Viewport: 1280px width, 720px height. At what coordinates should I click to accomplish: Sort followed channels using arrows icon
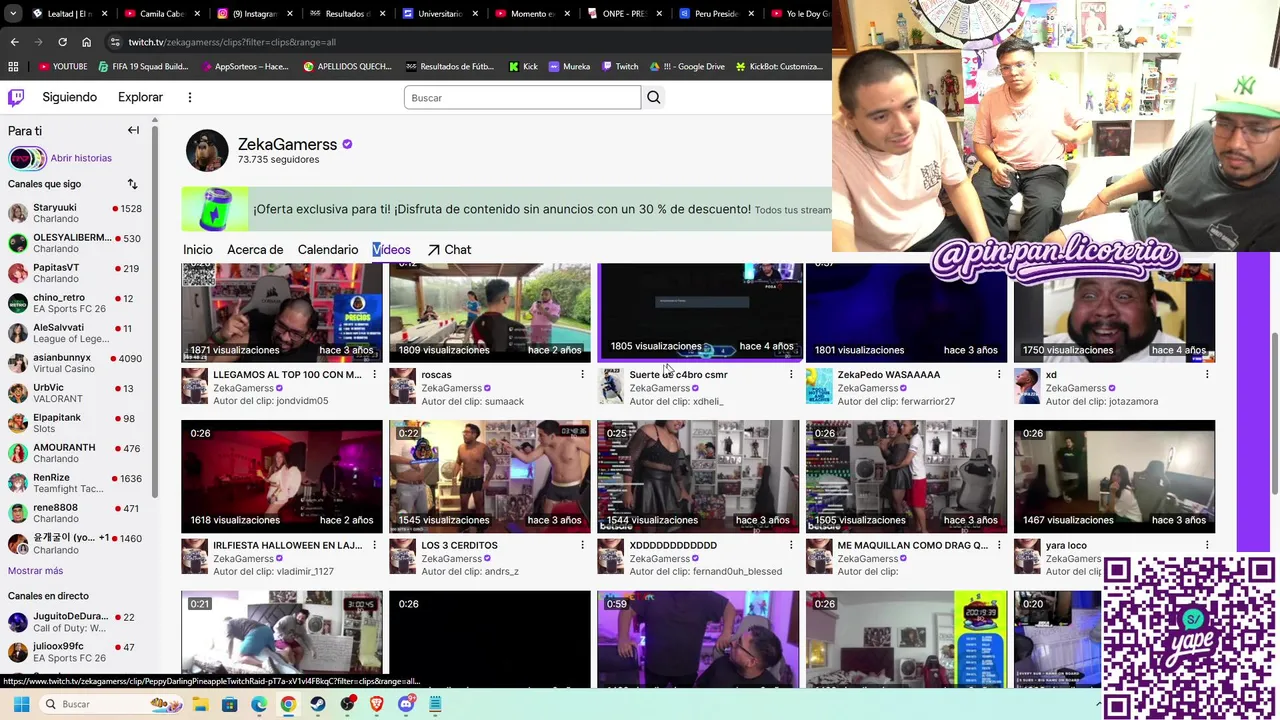tap(132, 184)
